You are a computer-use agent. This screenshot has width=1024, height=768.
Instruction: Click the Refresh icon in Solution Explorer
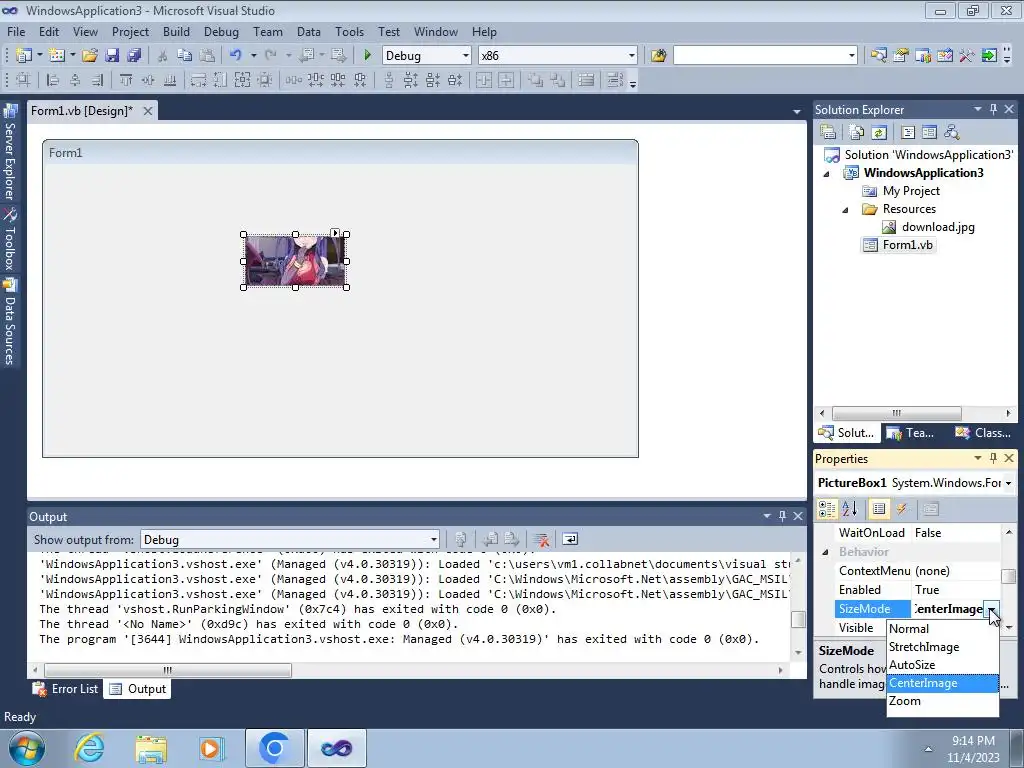tap(879, 132)
